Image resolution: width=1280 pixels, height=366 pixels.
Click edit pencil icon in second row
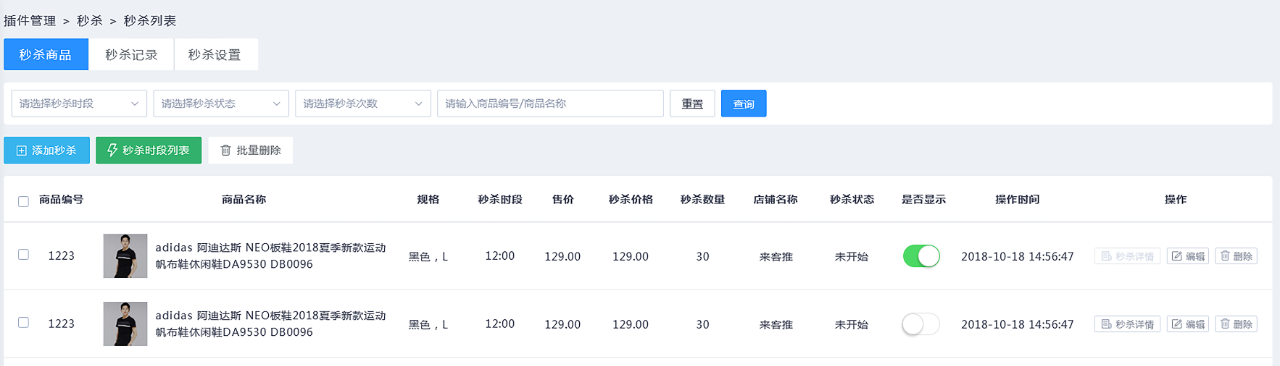pyautogui.click(x=1177, y=324)
